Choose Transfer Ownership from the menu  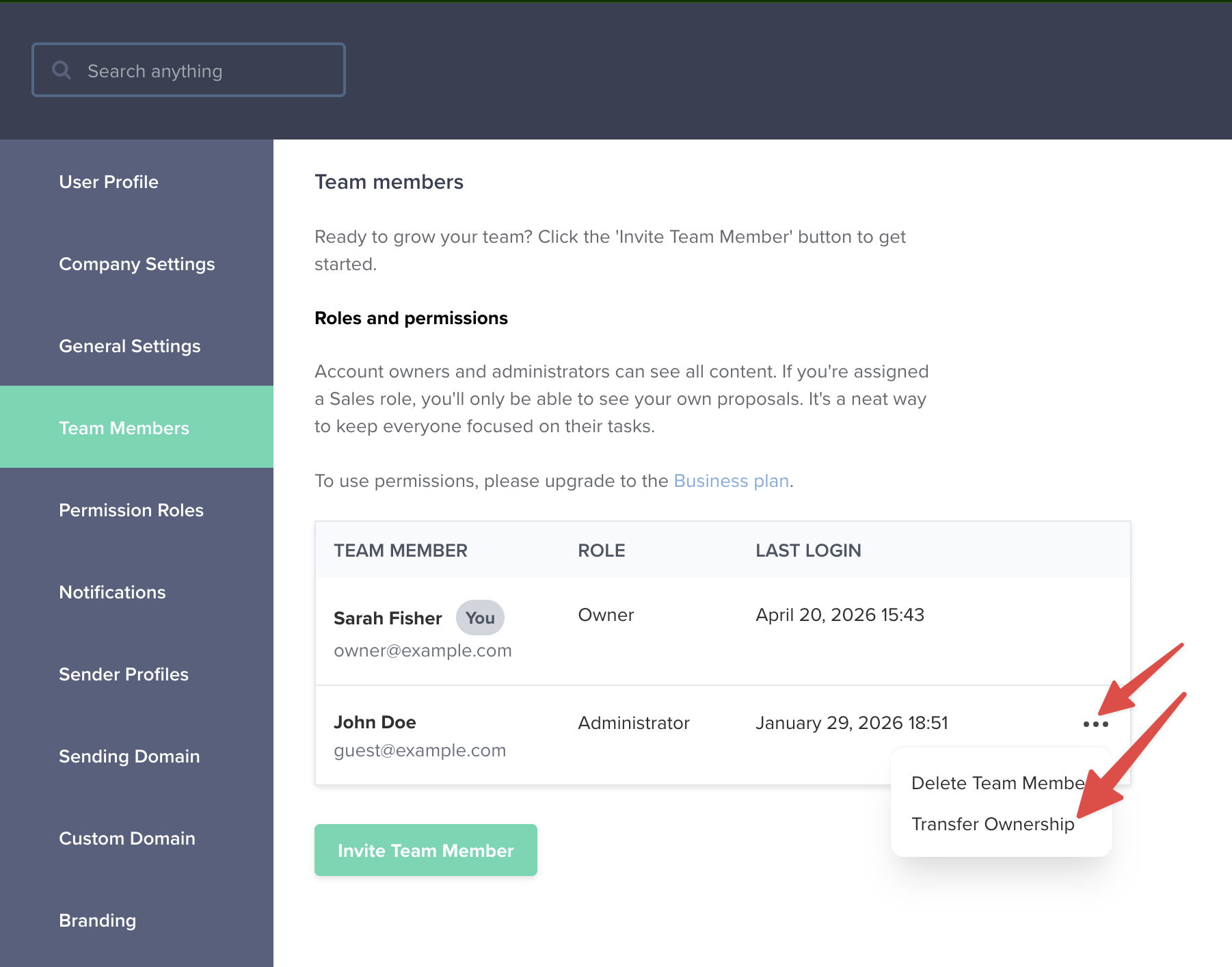[x=992, y=824]
